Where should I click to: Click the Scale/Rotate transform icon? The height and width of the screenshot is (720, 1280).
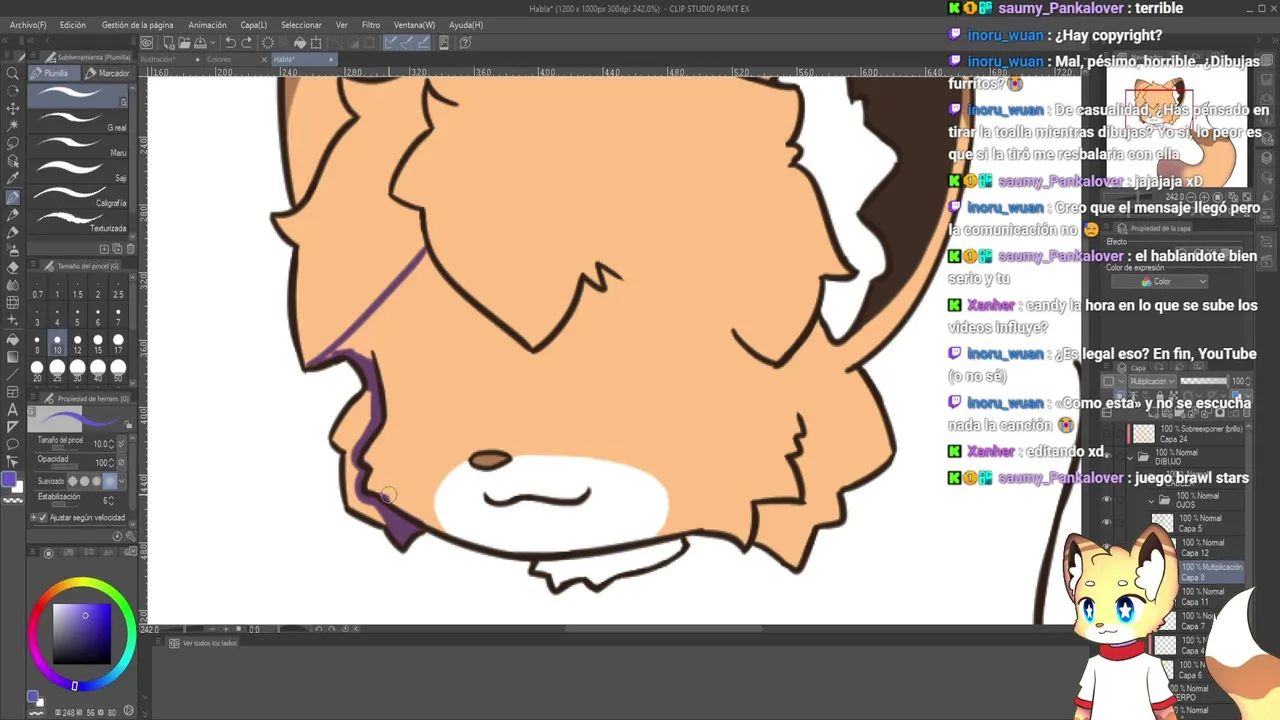(316, 43)
